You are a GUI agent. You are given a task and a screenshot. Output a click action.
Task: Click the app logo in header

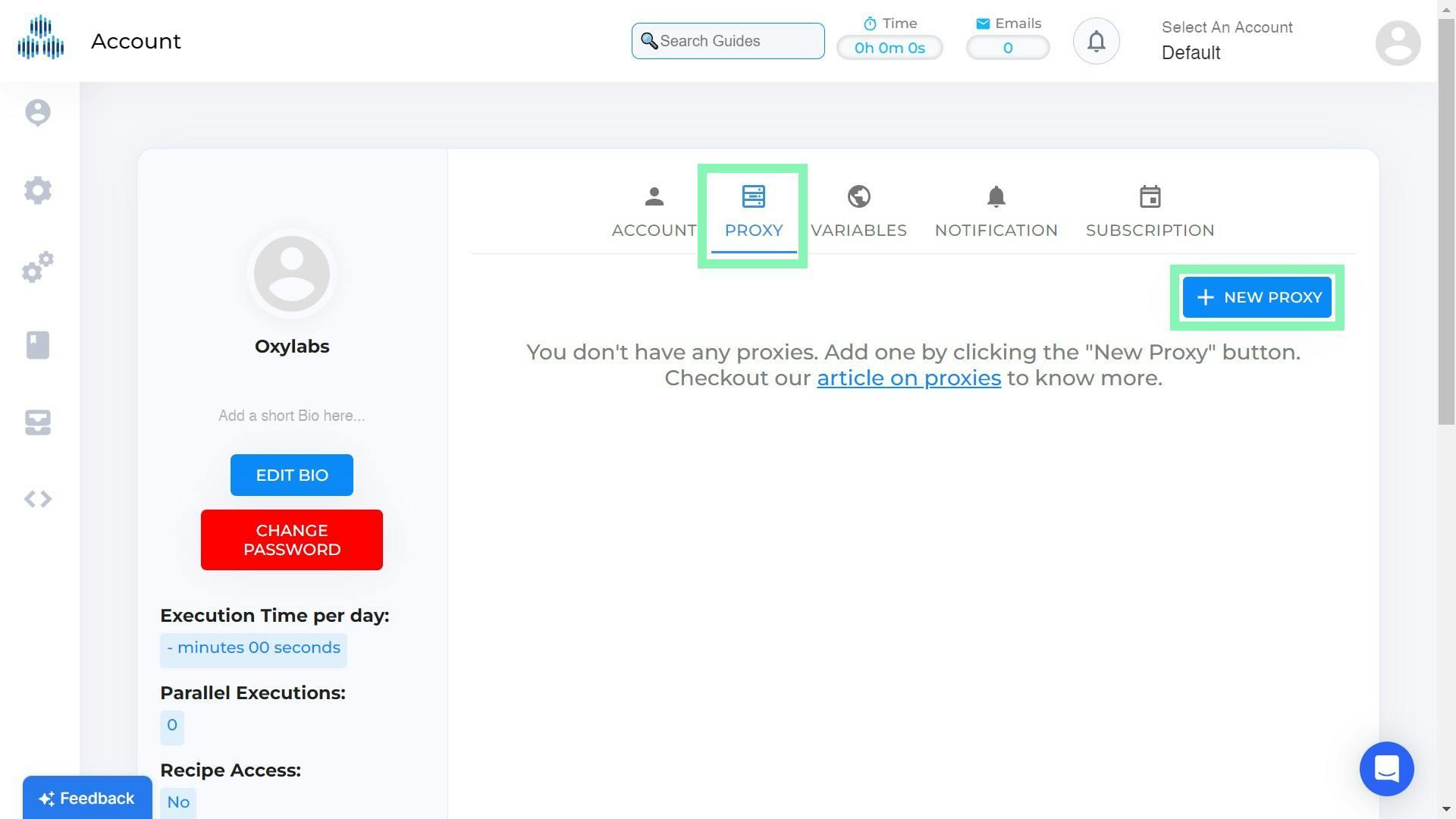pyautogui.click(x=41, y=38)
